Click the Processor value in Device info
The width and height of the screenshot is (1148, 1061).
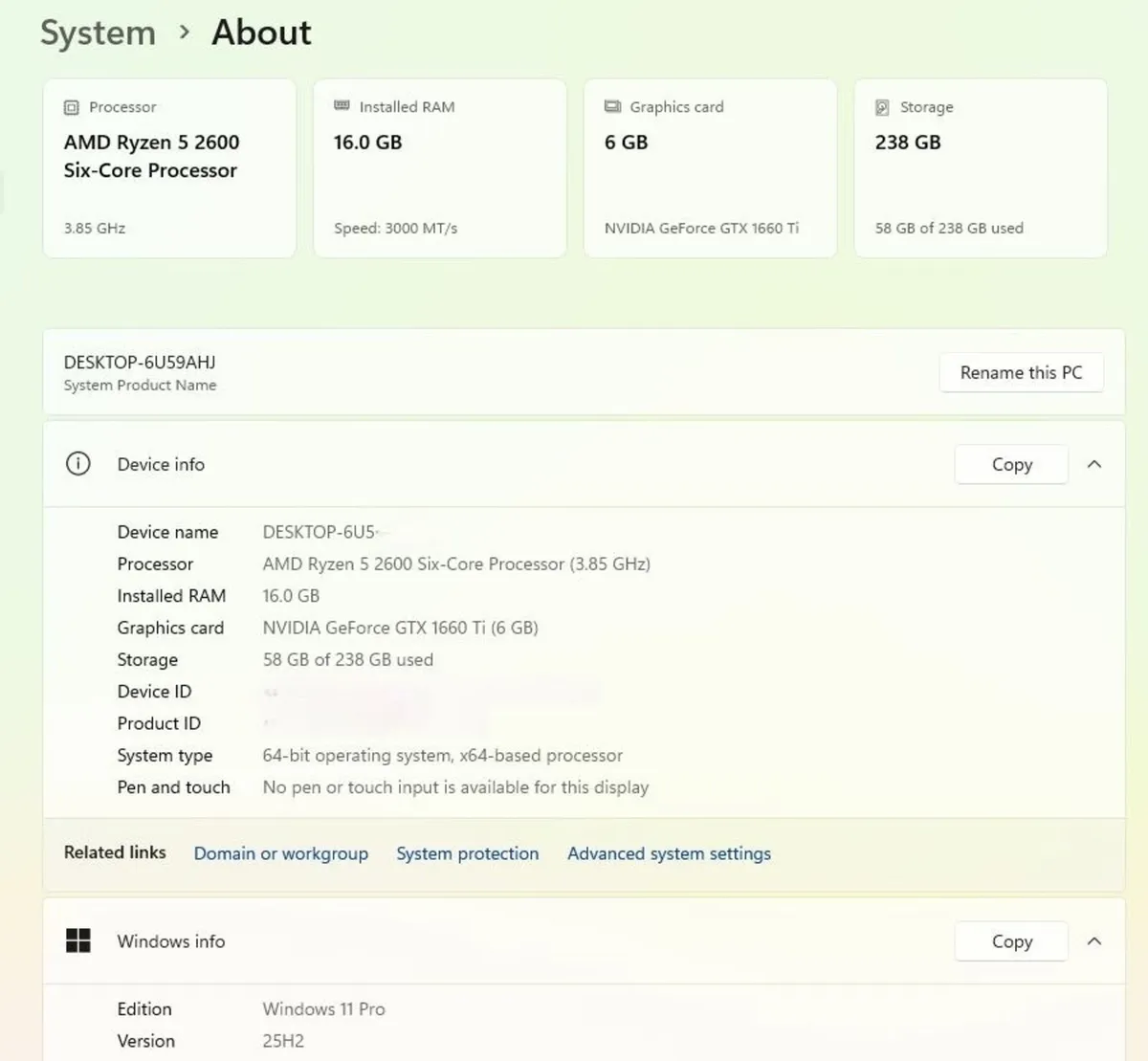[x=456, y=564]
